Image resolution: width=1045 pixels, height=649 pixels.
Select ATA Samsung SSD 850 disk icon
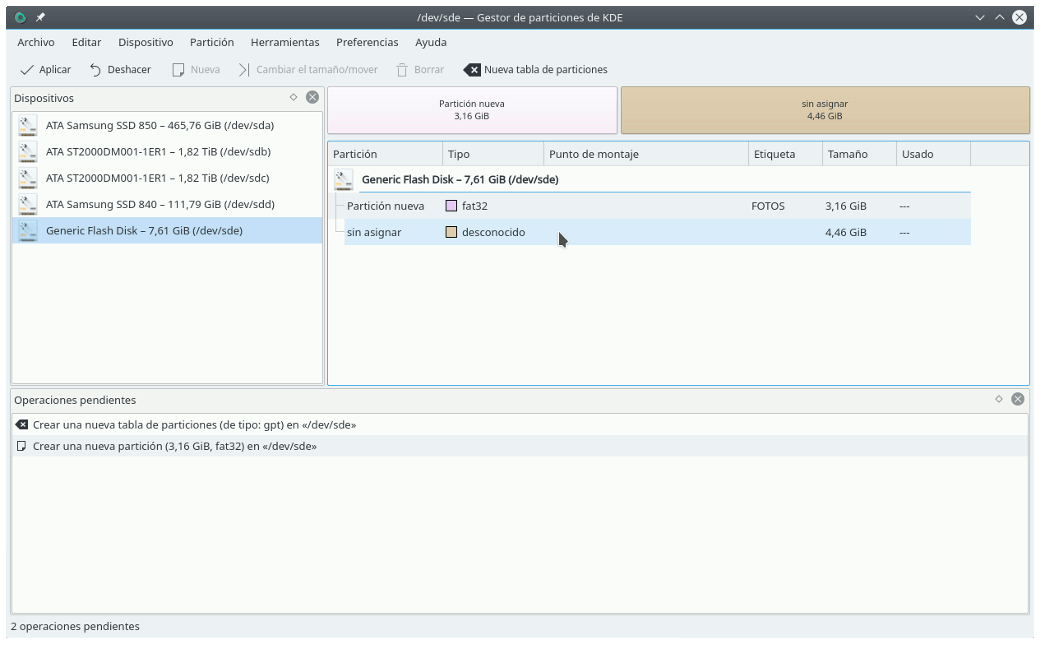coord(28,126)
